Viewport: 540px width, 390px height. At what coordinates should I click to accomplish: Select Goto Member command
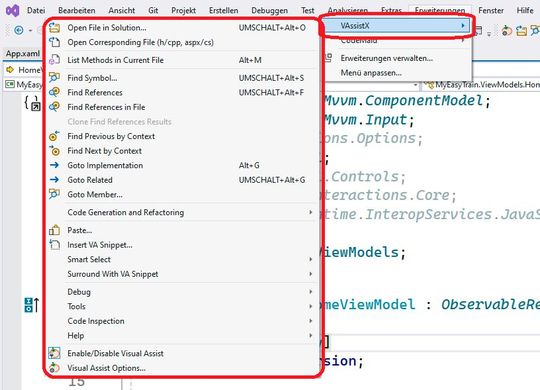[x=181, y=194]
